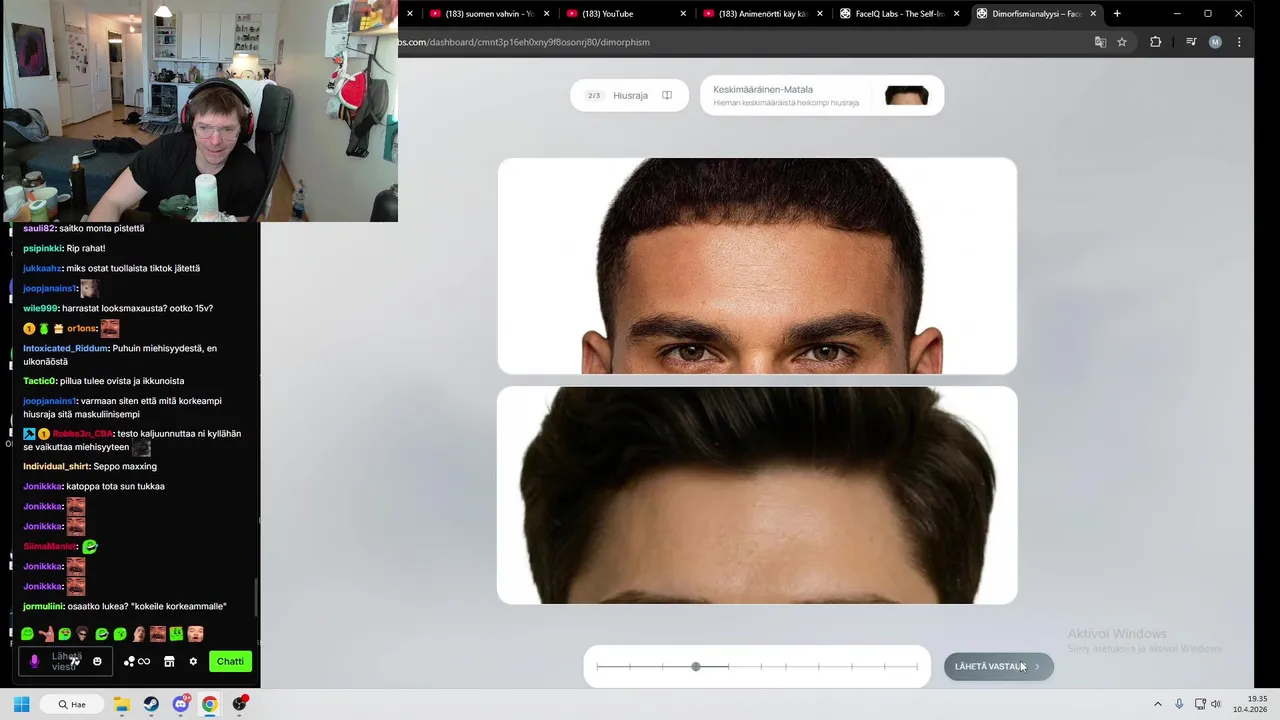
Task: Click Lähetä vastaus submit button
Action: (x=998, y=666)
